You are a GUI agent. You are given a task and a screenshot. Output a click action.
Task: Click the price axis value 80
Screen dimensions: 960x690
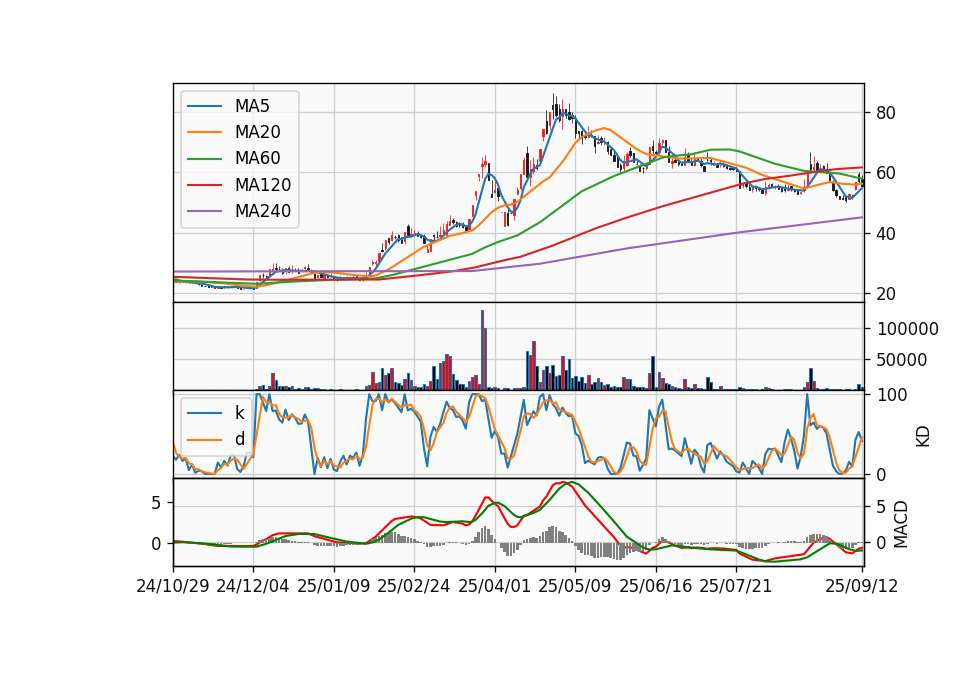[x=886, y=113]
